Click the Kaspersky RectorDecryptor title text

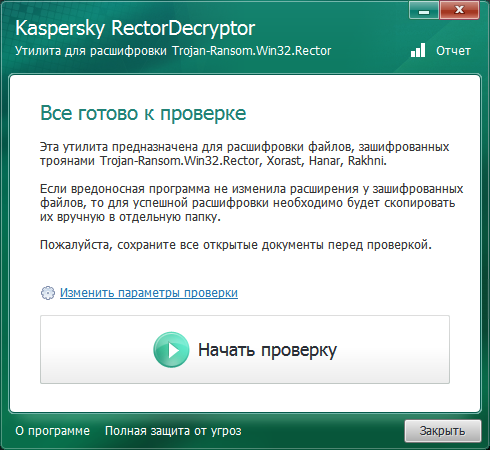[135, 28]
